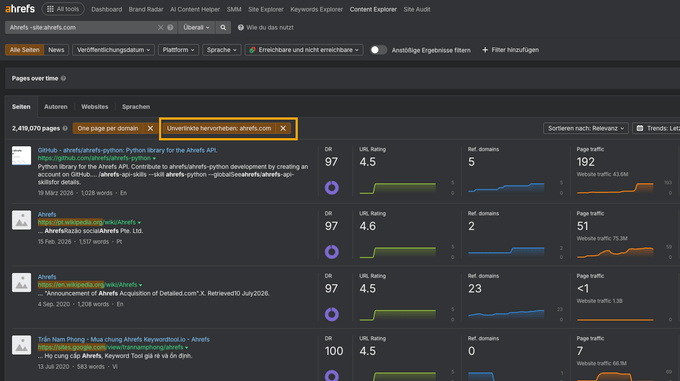This screenshot has height=381, width=680.
Task: Open AI Content Helper in top navigation
Action: point(195,9)
